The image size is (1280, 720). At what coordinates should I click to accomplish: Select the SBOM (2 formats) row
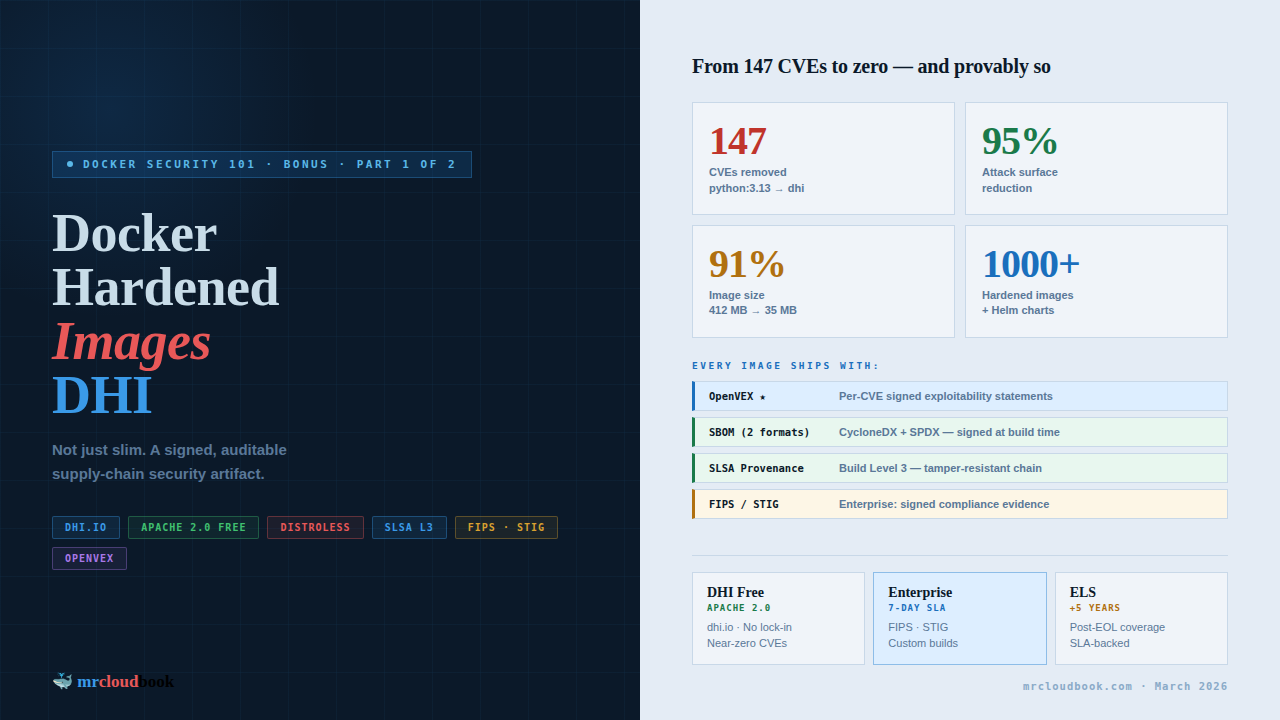click(x=960, y=432)
